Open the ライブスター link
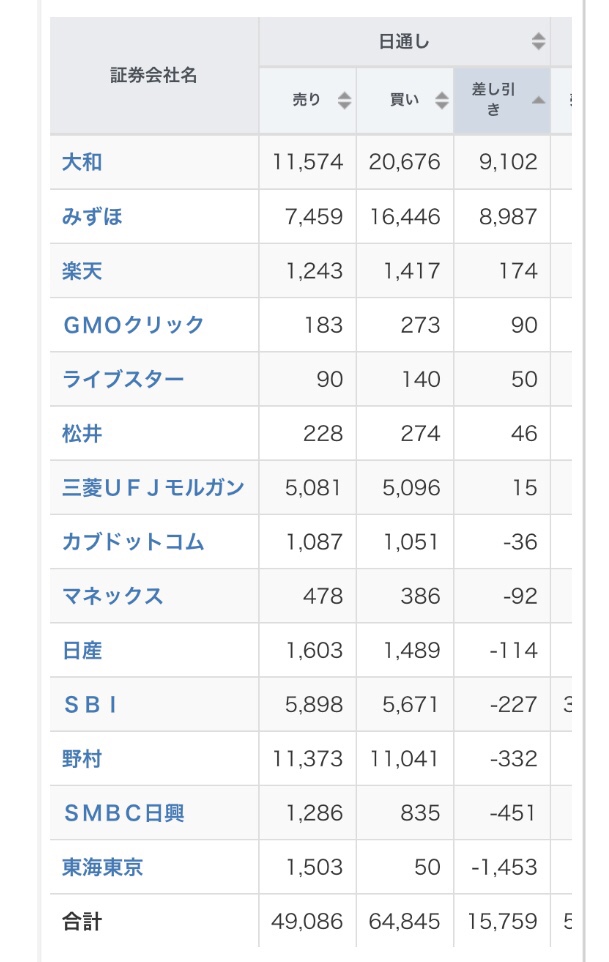 pos(123,379)
